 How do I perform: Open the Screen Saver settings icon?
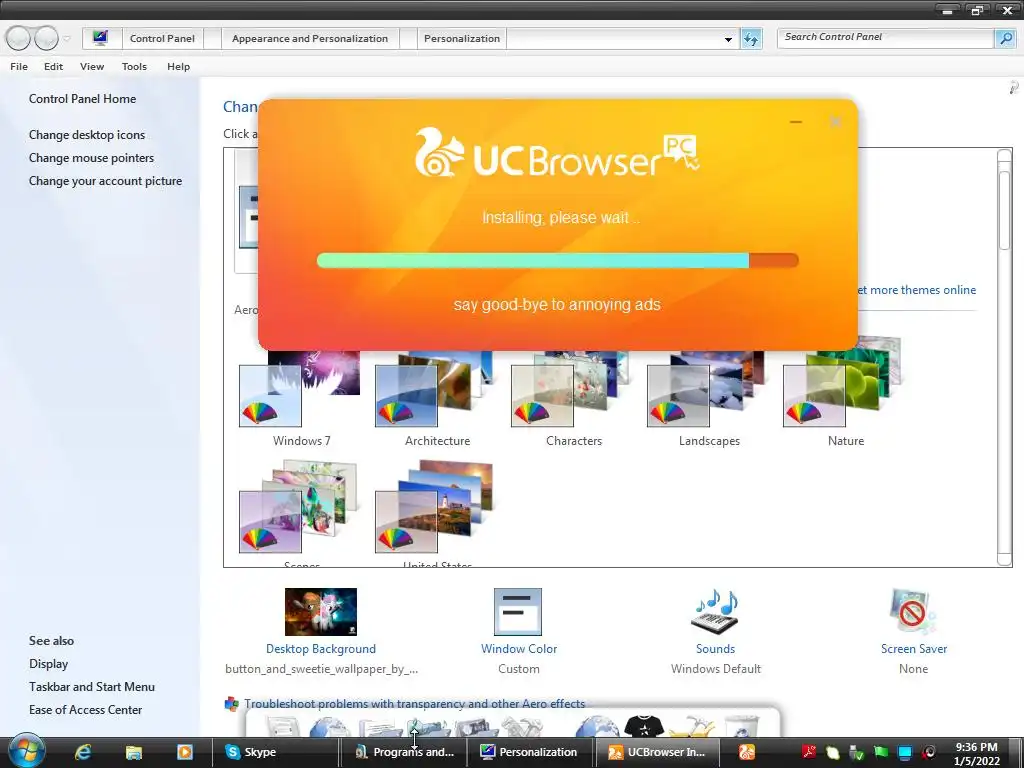tap(913, 612)
